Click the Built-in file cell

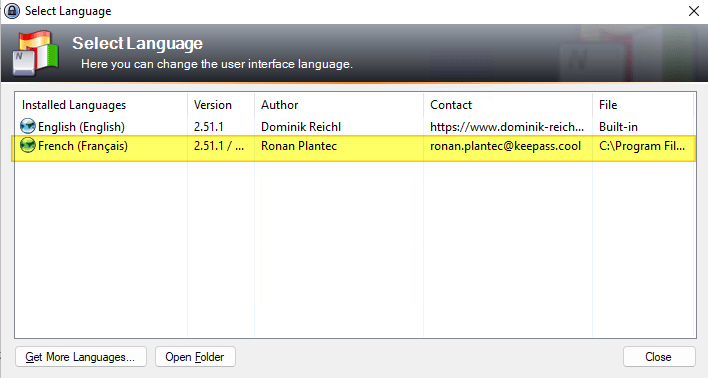(618, 127)
